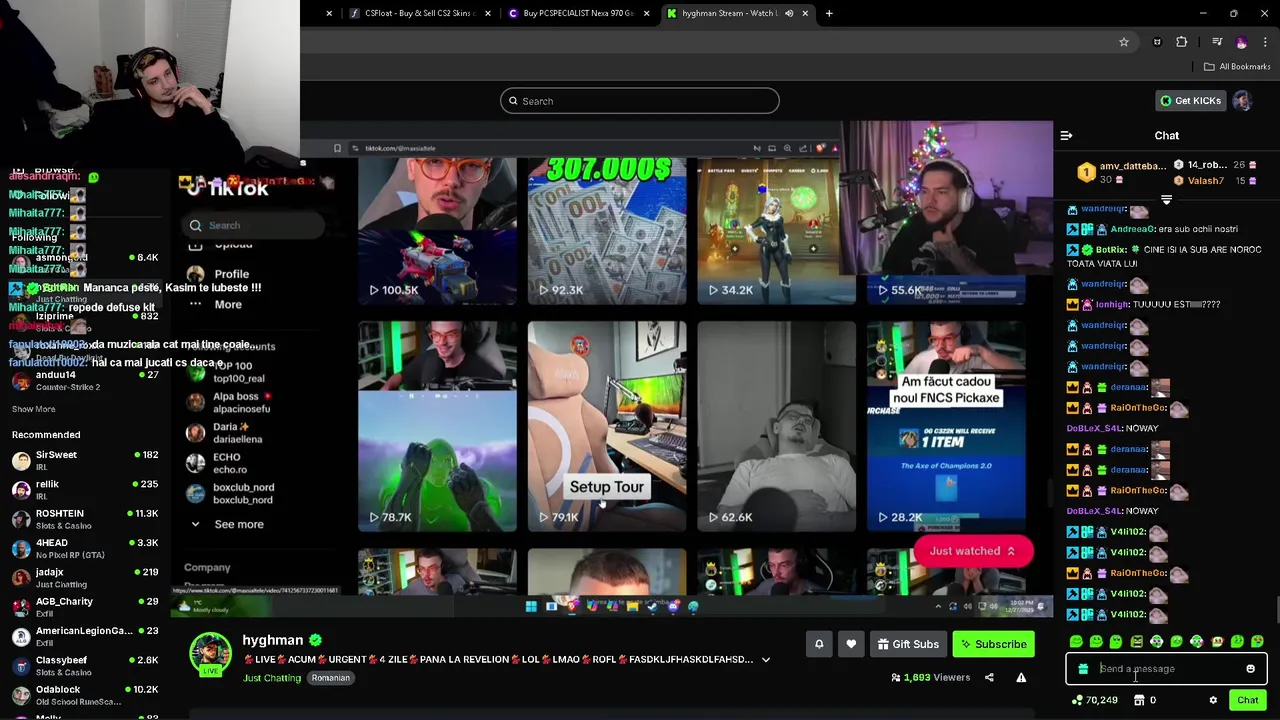1280x720 pixels.
Task: Expand See more in TikTok sidebar
Action: [229, 524]
